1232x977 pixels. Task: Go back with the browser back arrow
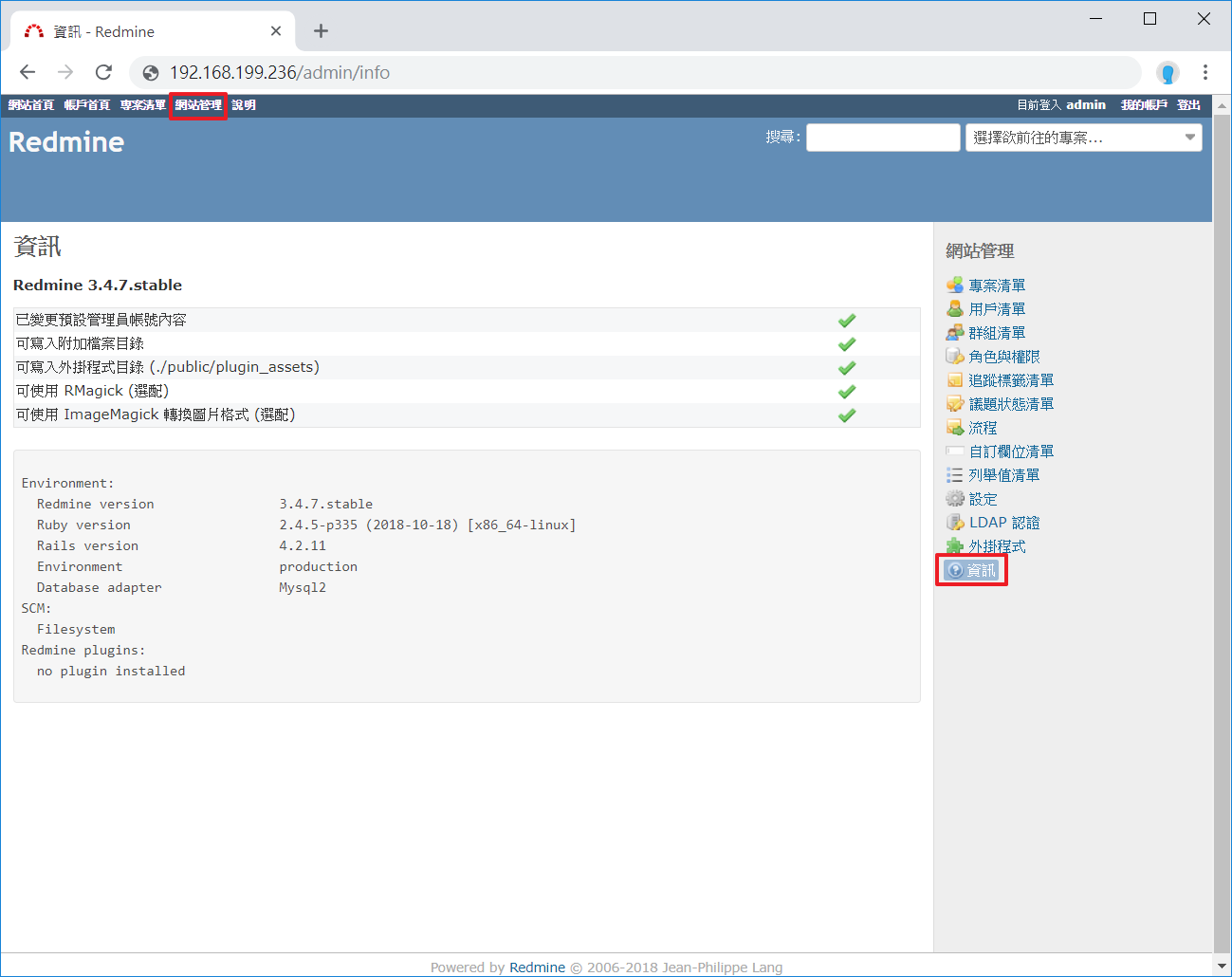(x=28, y=72)
